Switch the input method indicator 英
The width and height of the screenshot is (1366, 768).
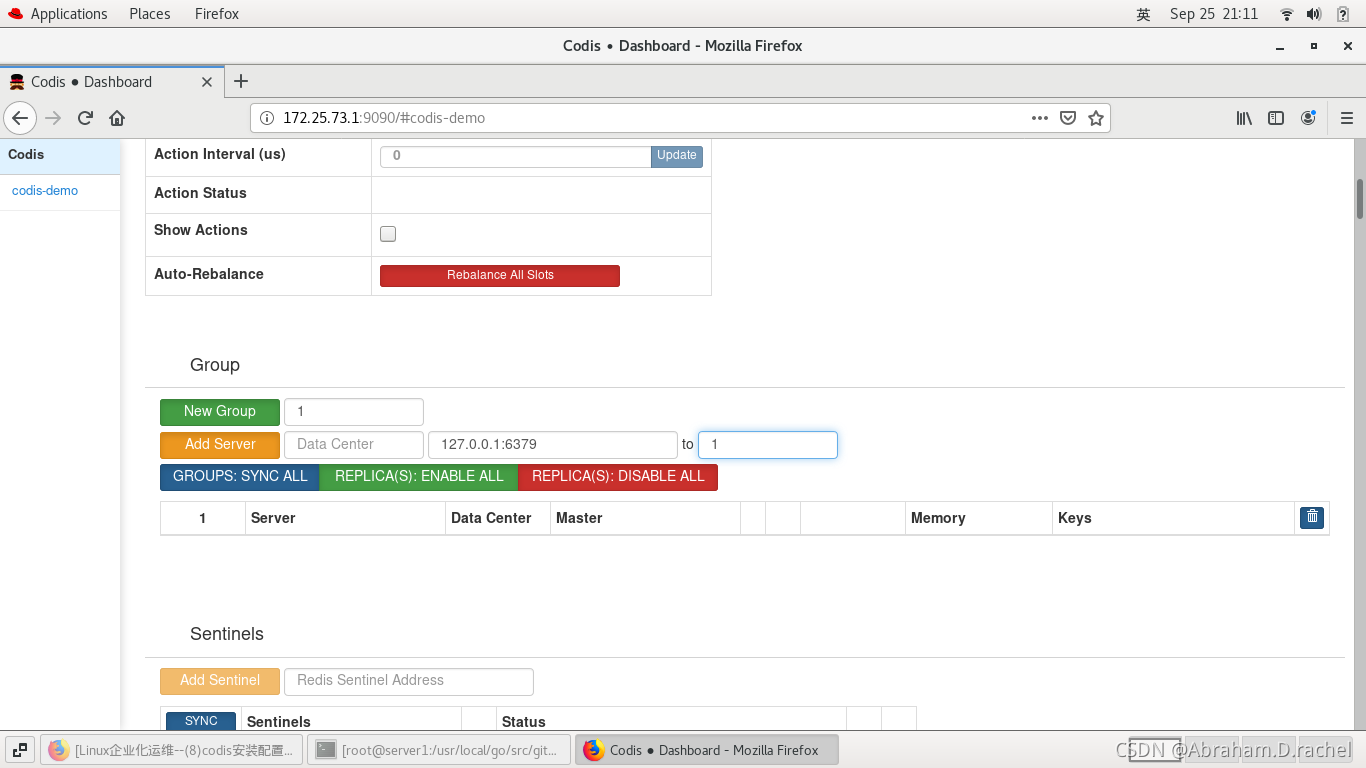coord(1143,14)
